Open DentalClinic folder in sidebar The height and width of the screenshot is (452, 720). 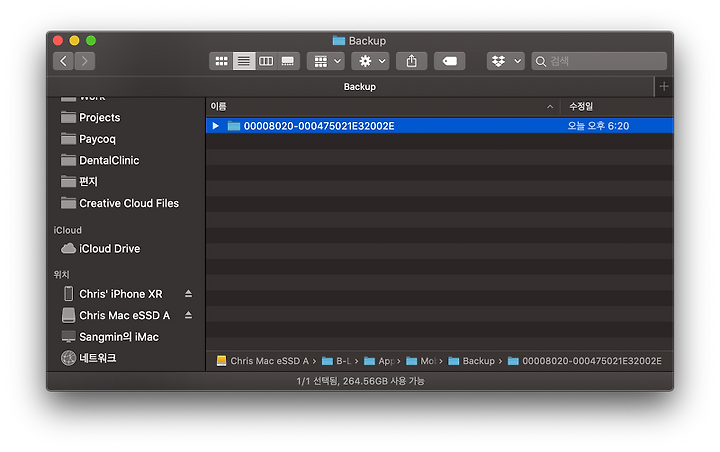coord(100,160)
